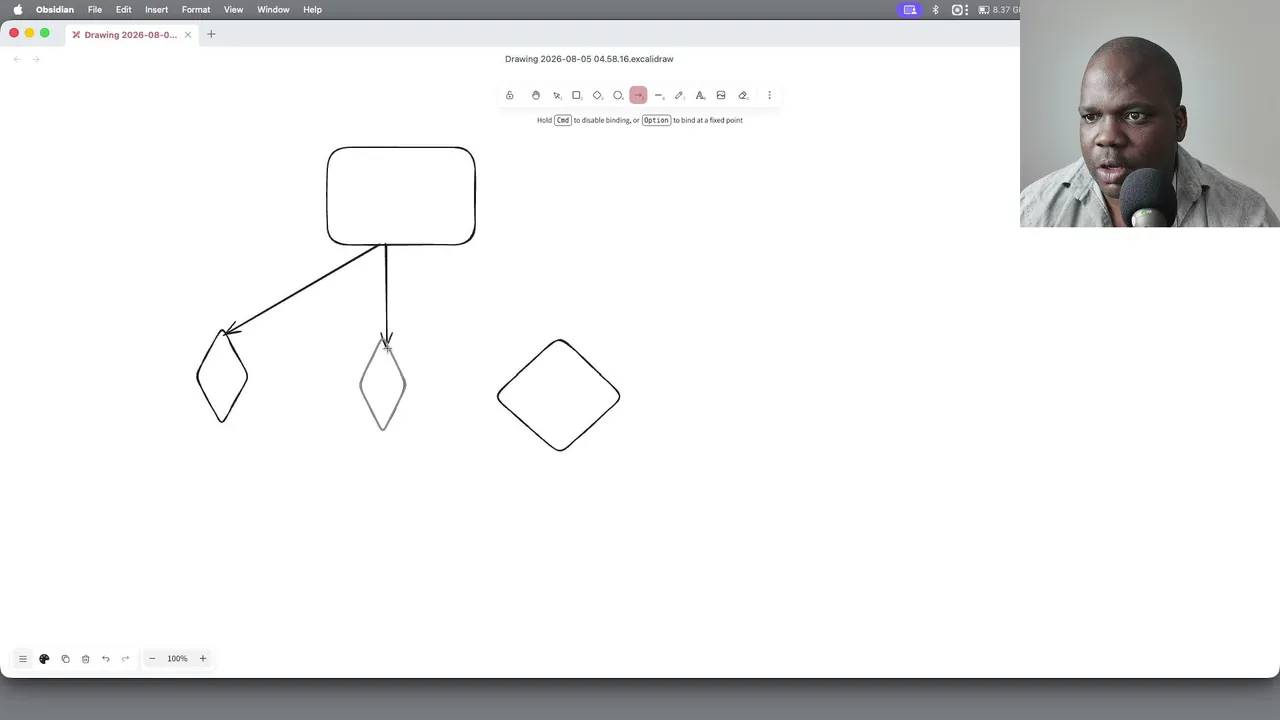Reset zoom via the 100% label
The height and width of the screenshot is (720, 1280).
pyautogui.click(x=177, y=658)
